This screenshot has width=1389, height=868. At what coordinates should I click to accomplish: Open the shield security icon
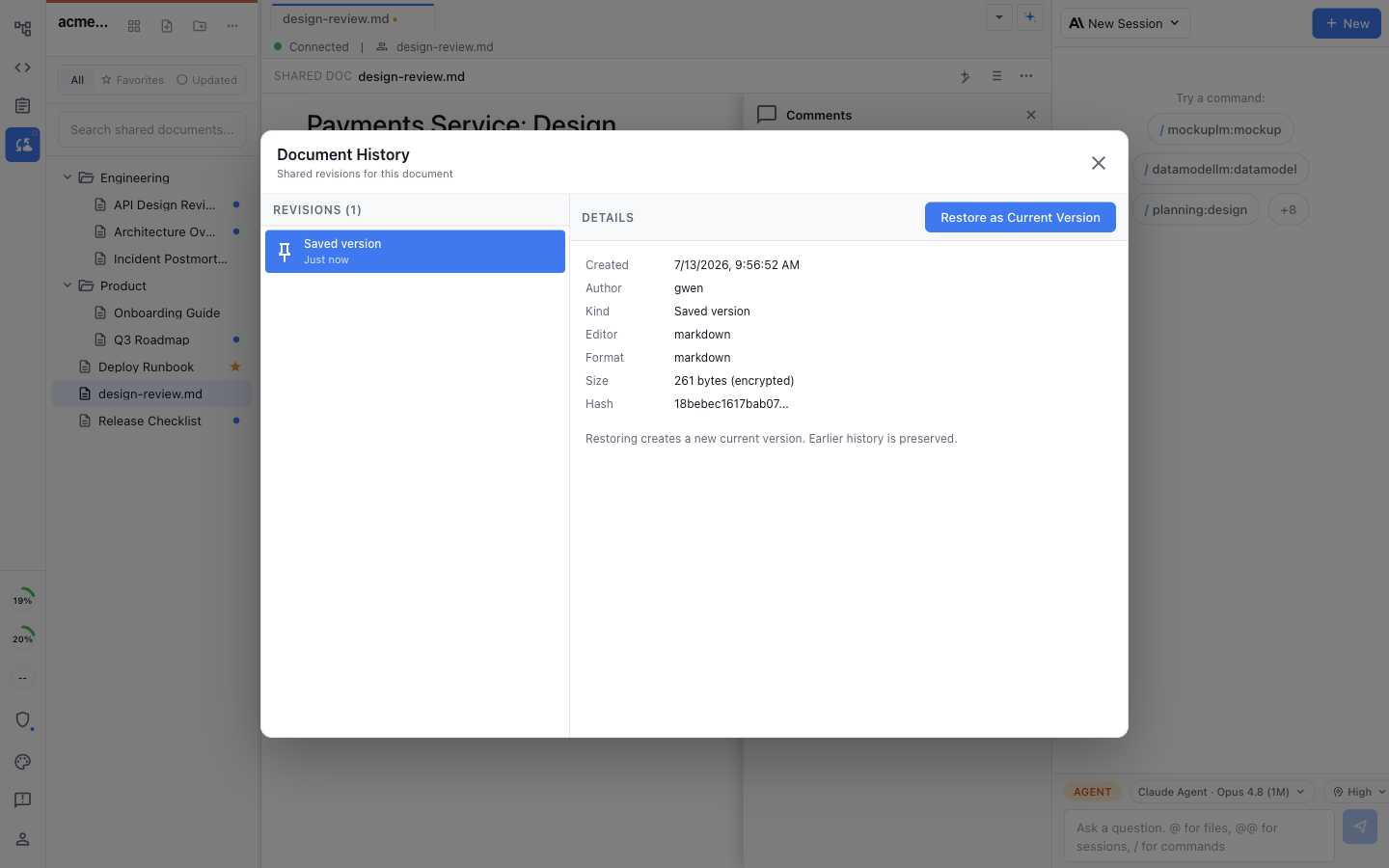point(22,720)
